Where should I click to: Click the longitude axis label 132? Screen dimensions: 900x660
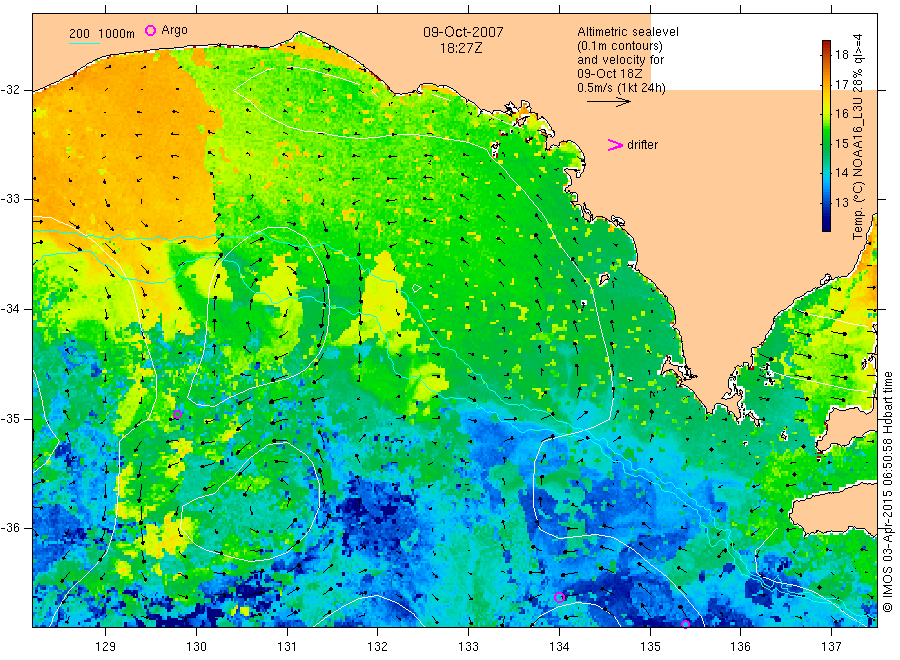[x=378, y=647]
